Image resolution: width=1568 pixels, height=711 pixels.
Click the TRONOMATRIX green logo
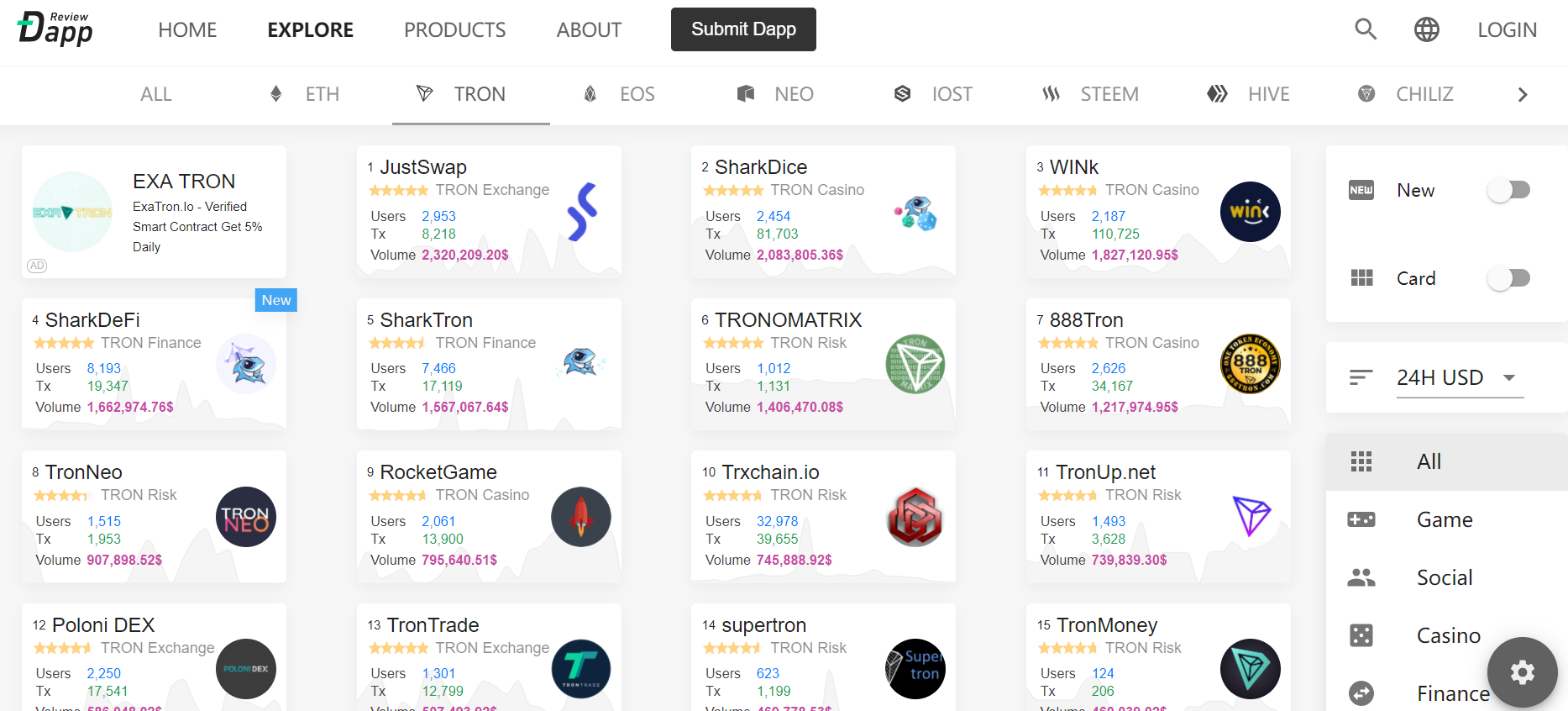click(x=915, y=364)
